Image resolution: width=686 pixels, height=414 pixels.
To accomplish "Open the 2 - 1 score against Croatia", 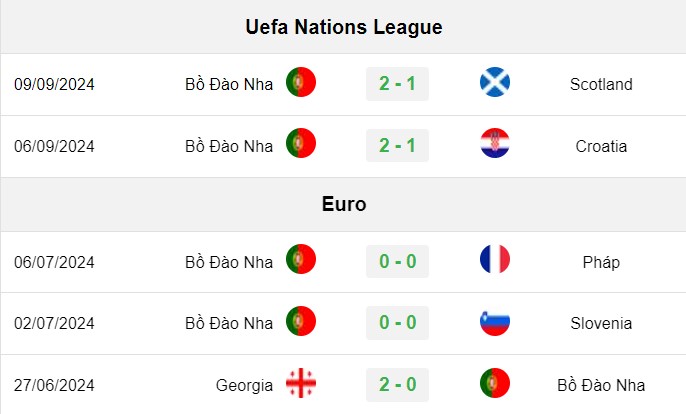I will (x=397, y=145).
